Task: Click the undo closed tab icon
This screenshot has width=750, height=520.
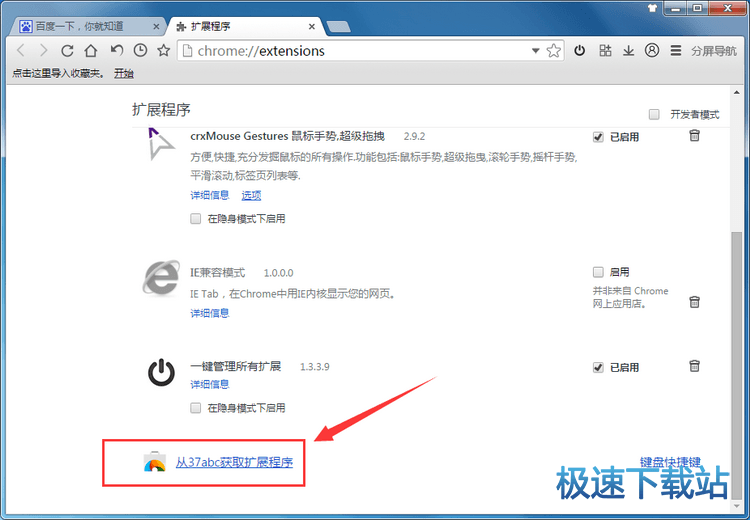Action: tap(116, 50)
